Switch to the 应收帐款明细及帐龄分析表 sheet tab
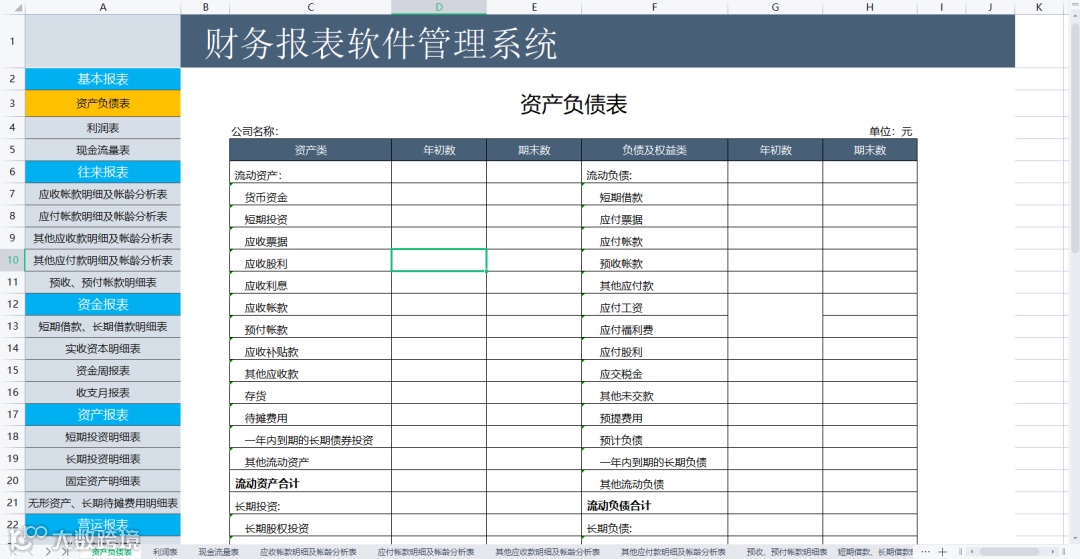The width and height of the screenshot is (1080, 559). click(x=308, y=552)
